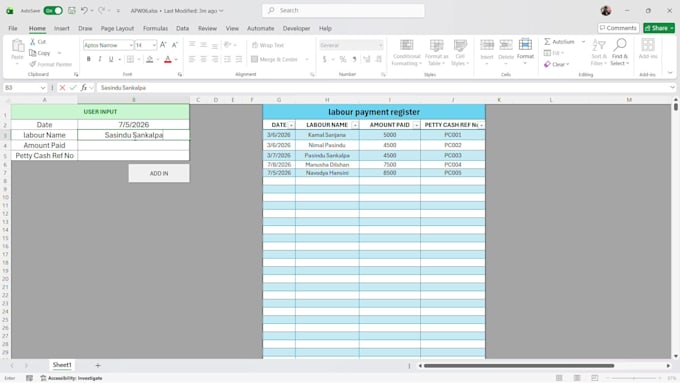This screenshot has height=383, width=680.
Task: Open the Aptos Narrow font name dropdown
Action: point(131,45)
